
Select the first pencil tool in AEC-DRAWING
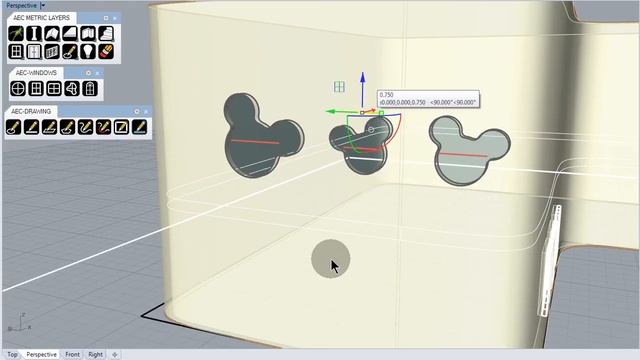point(13,127)
